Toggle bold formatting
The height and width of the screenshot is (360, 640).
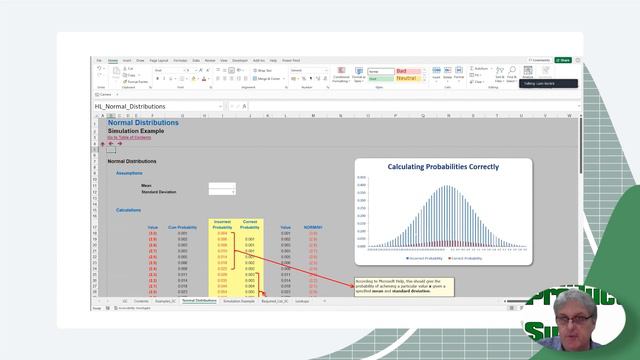(158, 78)
